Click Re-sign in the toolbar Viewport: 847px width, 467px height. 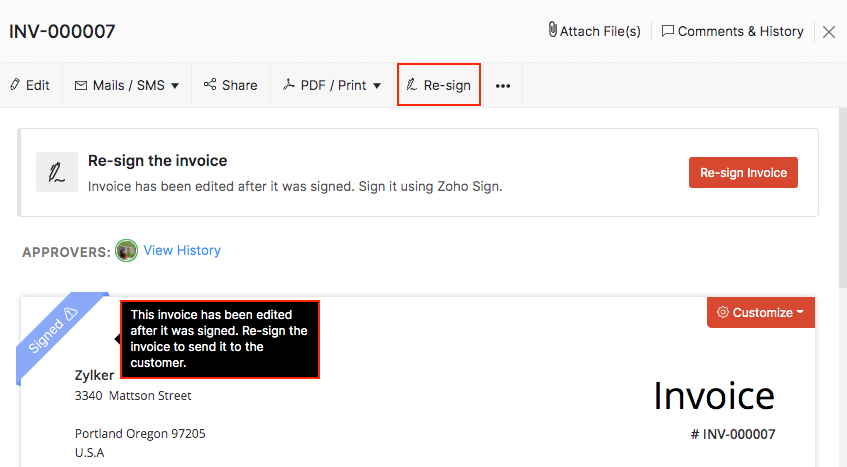pyautogui.click(x=439, y=85)
